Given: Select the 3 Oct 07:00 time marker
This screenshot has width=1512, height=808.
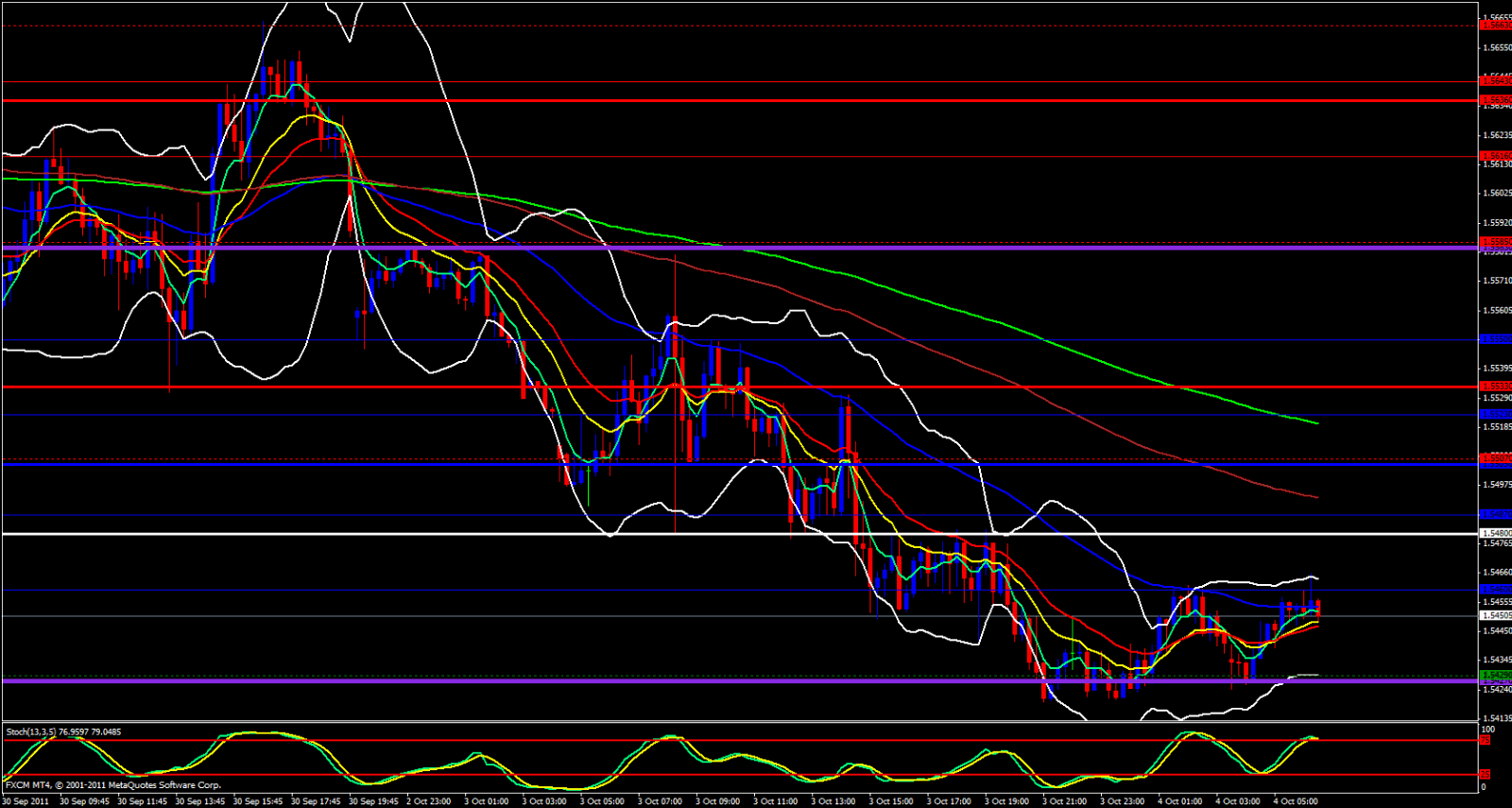Looking at the screenshot, I should point(660,801).
